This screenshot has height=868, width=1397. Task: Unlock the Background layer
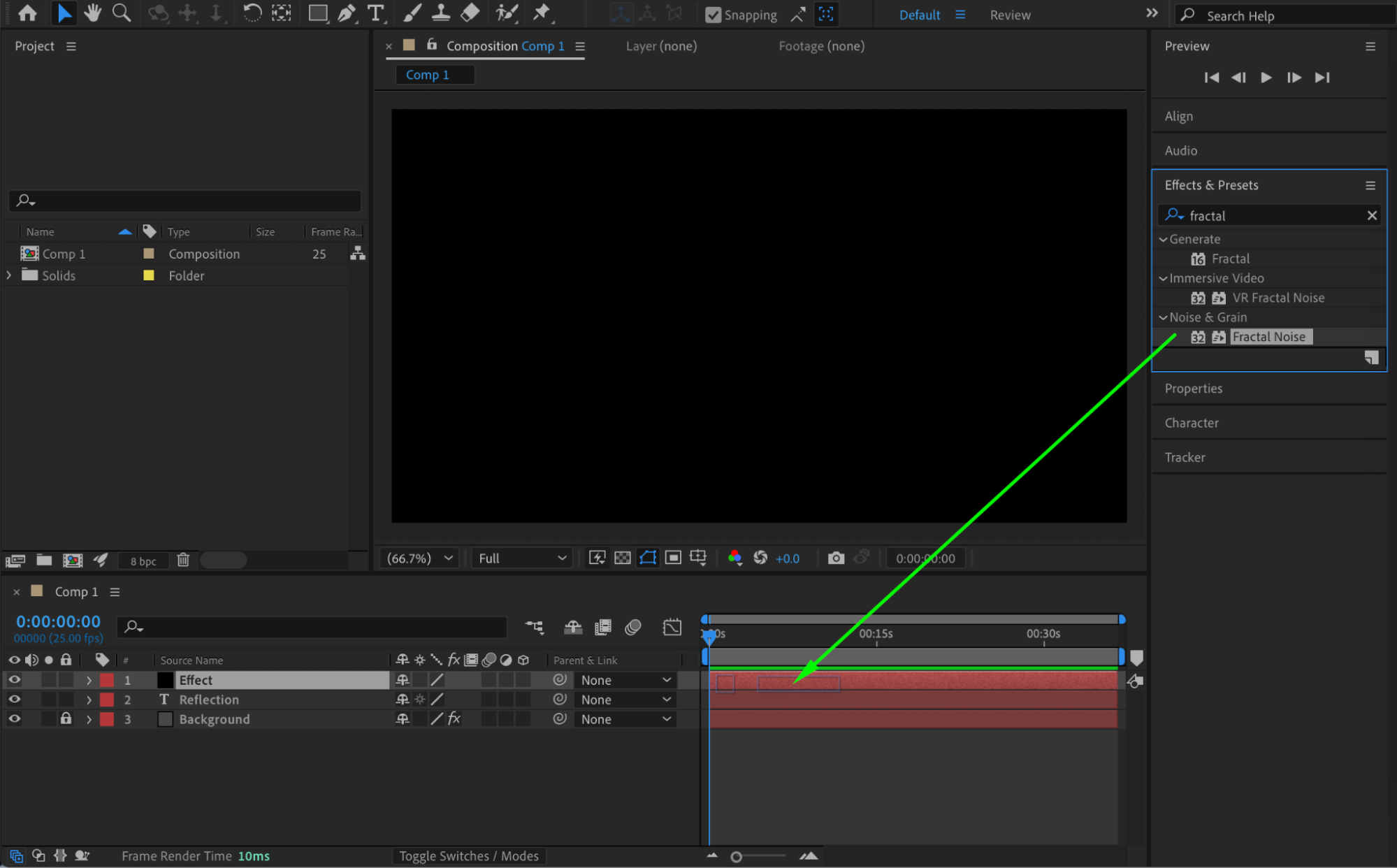point(66,718)
